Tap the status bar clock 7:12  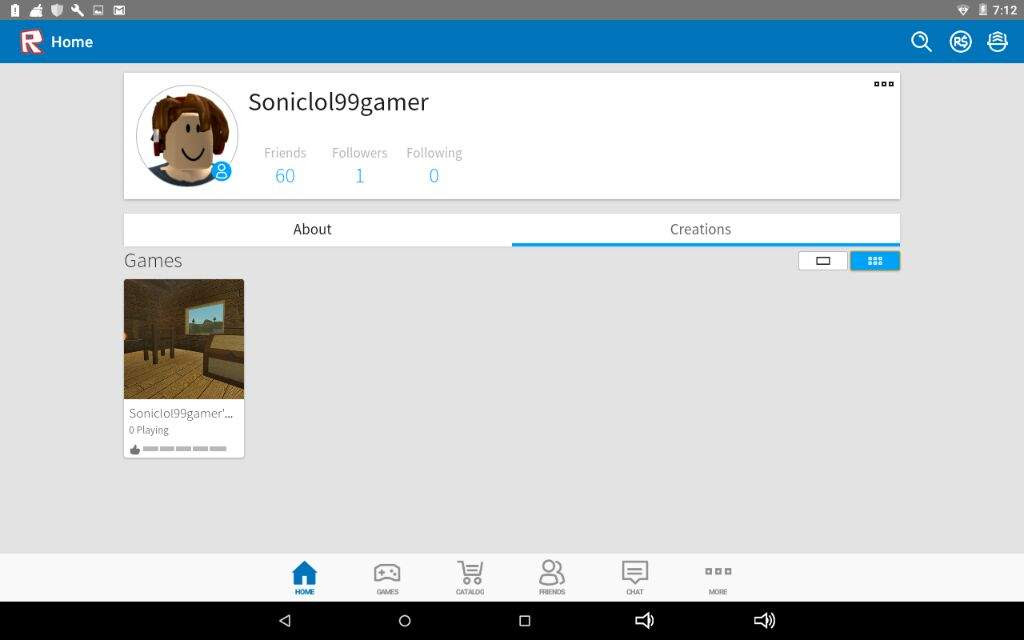coord(1004,10)
